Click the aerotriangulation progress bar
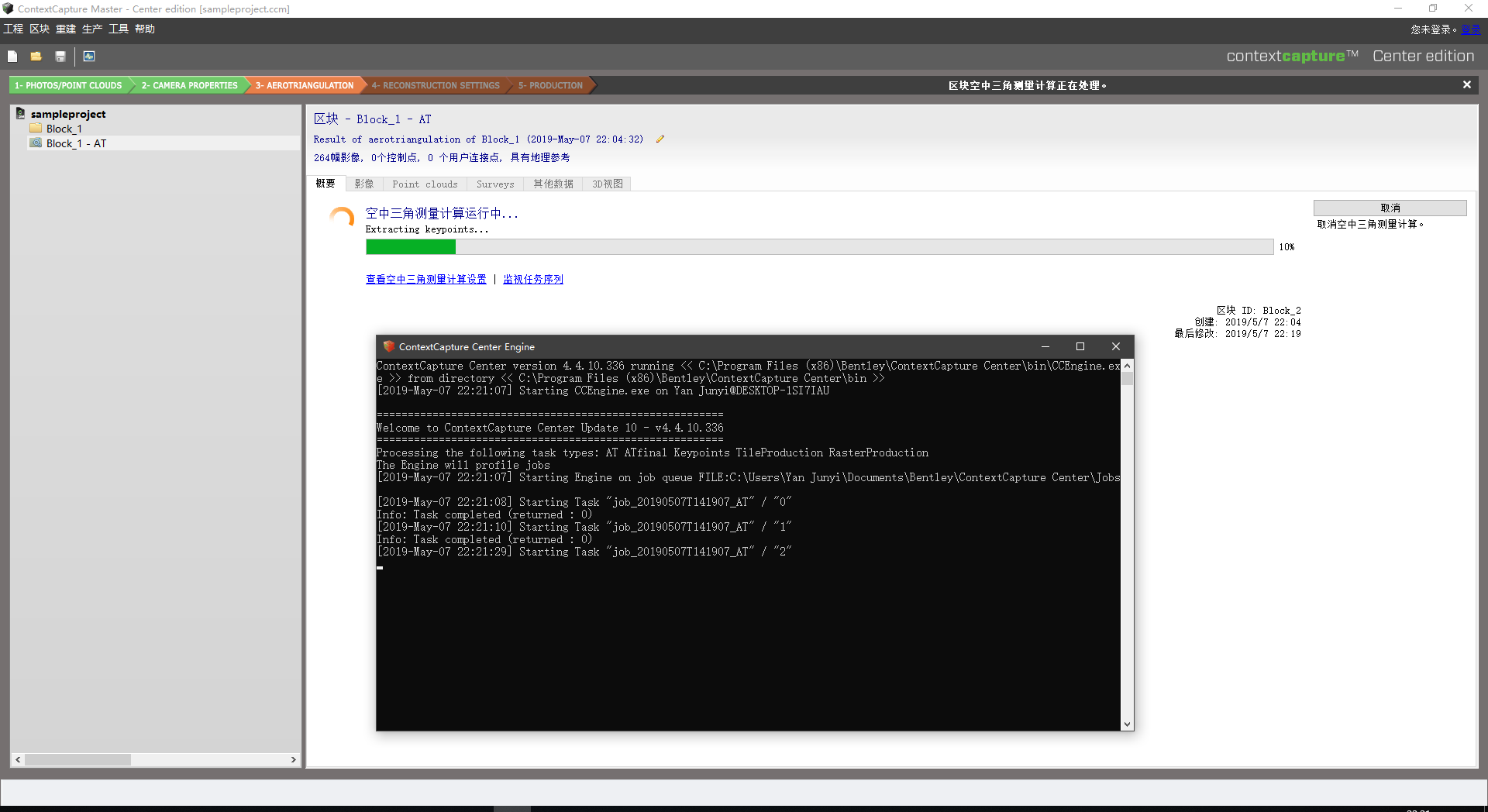The width and height of the screenshot is (1488, 812). (x=819, y=247)
